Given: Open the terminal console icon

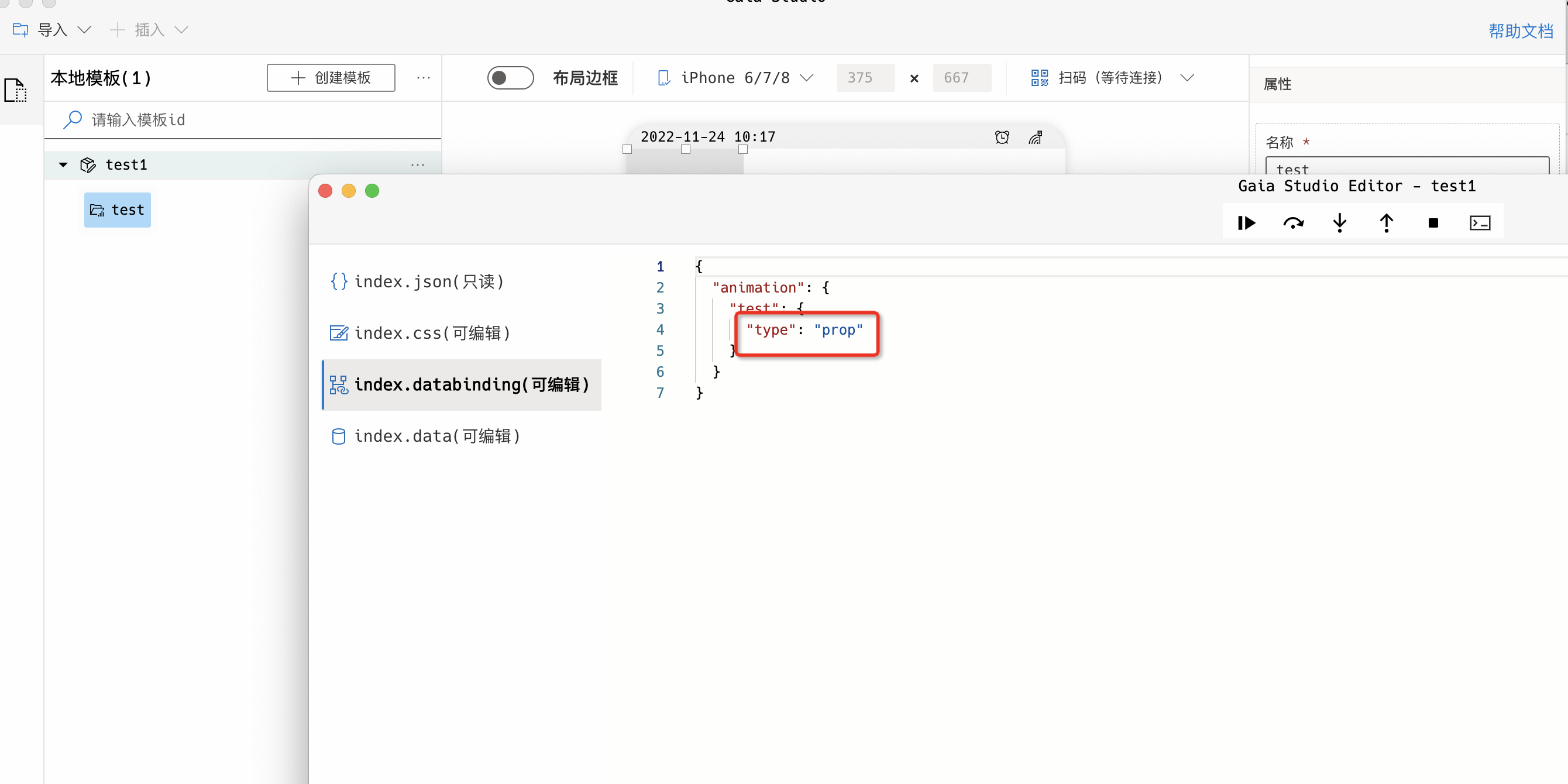Looking at the screenshot, I should click(1480, 223).
